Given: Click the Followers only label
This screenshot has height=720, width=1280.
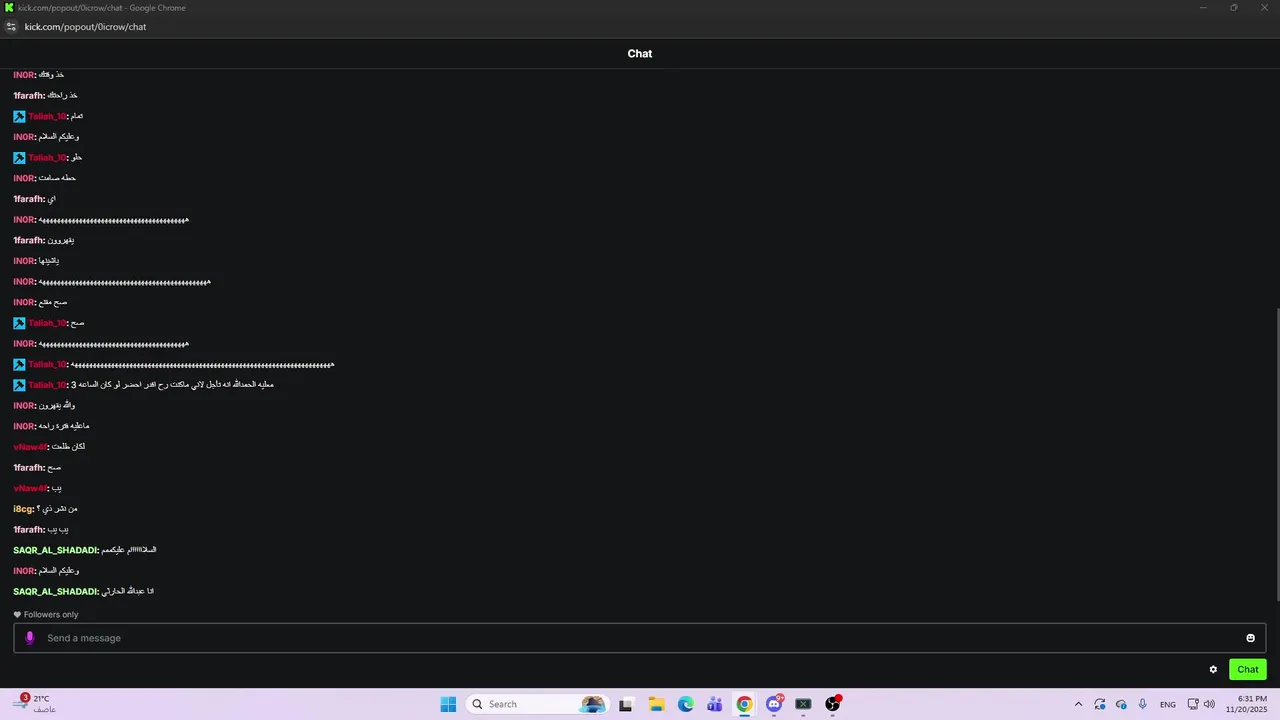Looking at the screenshot, I should 51,615.
